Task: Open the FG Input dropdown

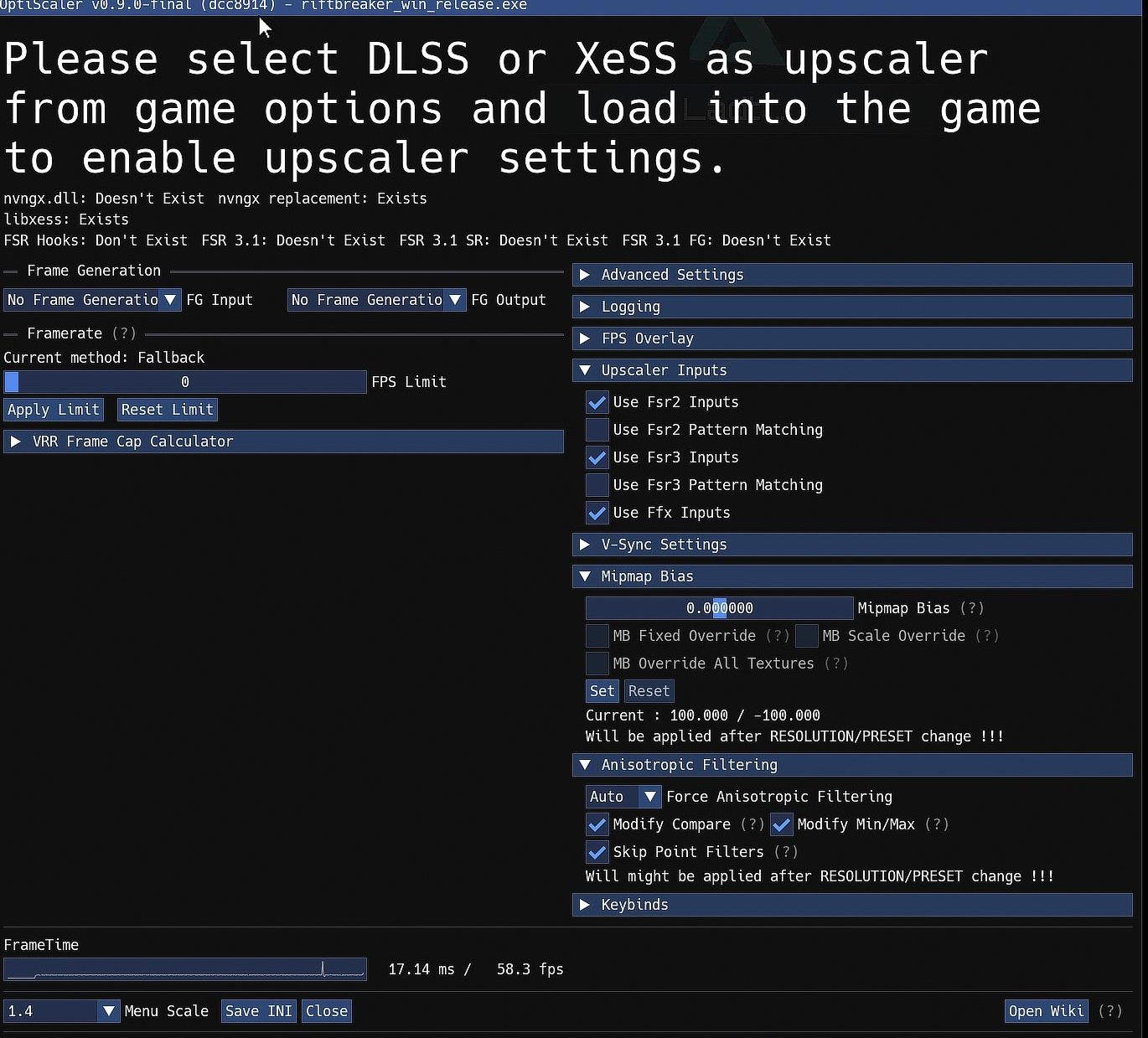Action: point(92,300)
